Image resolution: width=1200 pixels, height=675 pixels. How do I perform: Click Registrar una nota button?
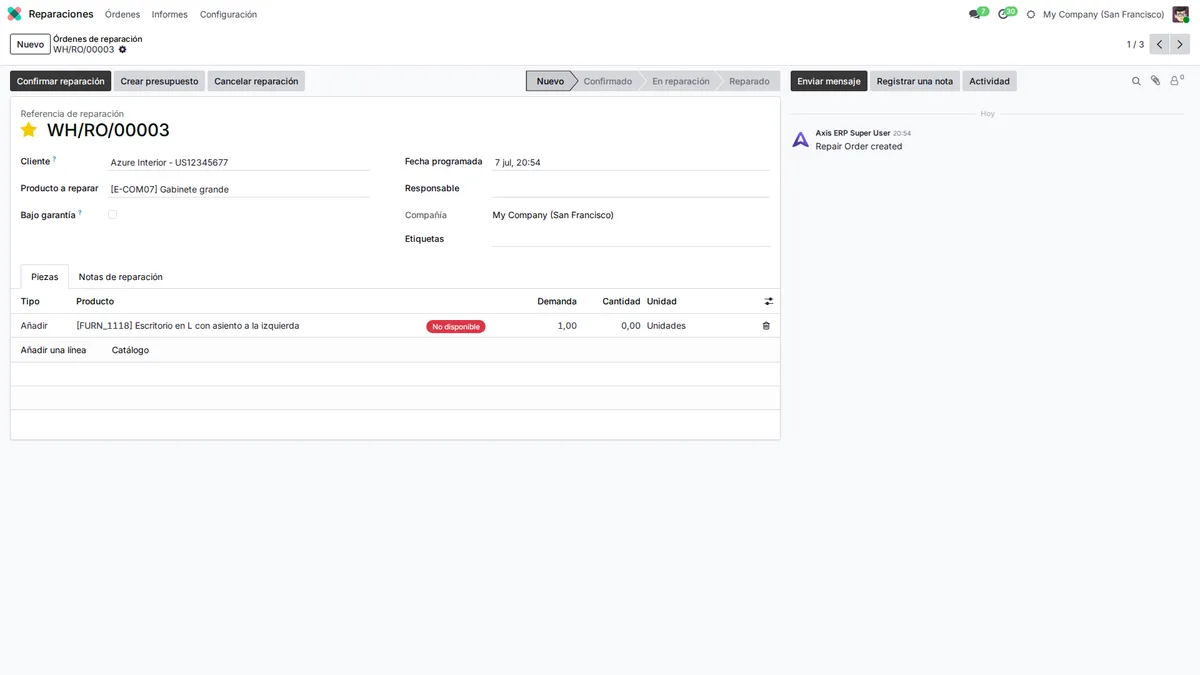[915, 81]
